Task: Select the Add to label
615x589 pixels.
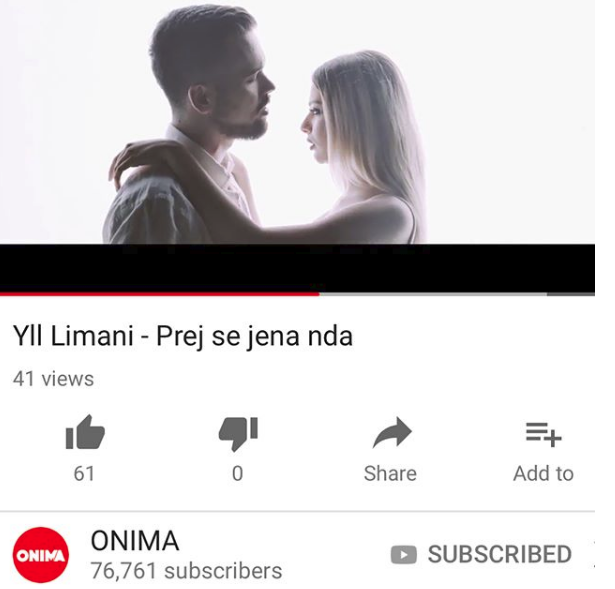Action: [x=544, y=473]
